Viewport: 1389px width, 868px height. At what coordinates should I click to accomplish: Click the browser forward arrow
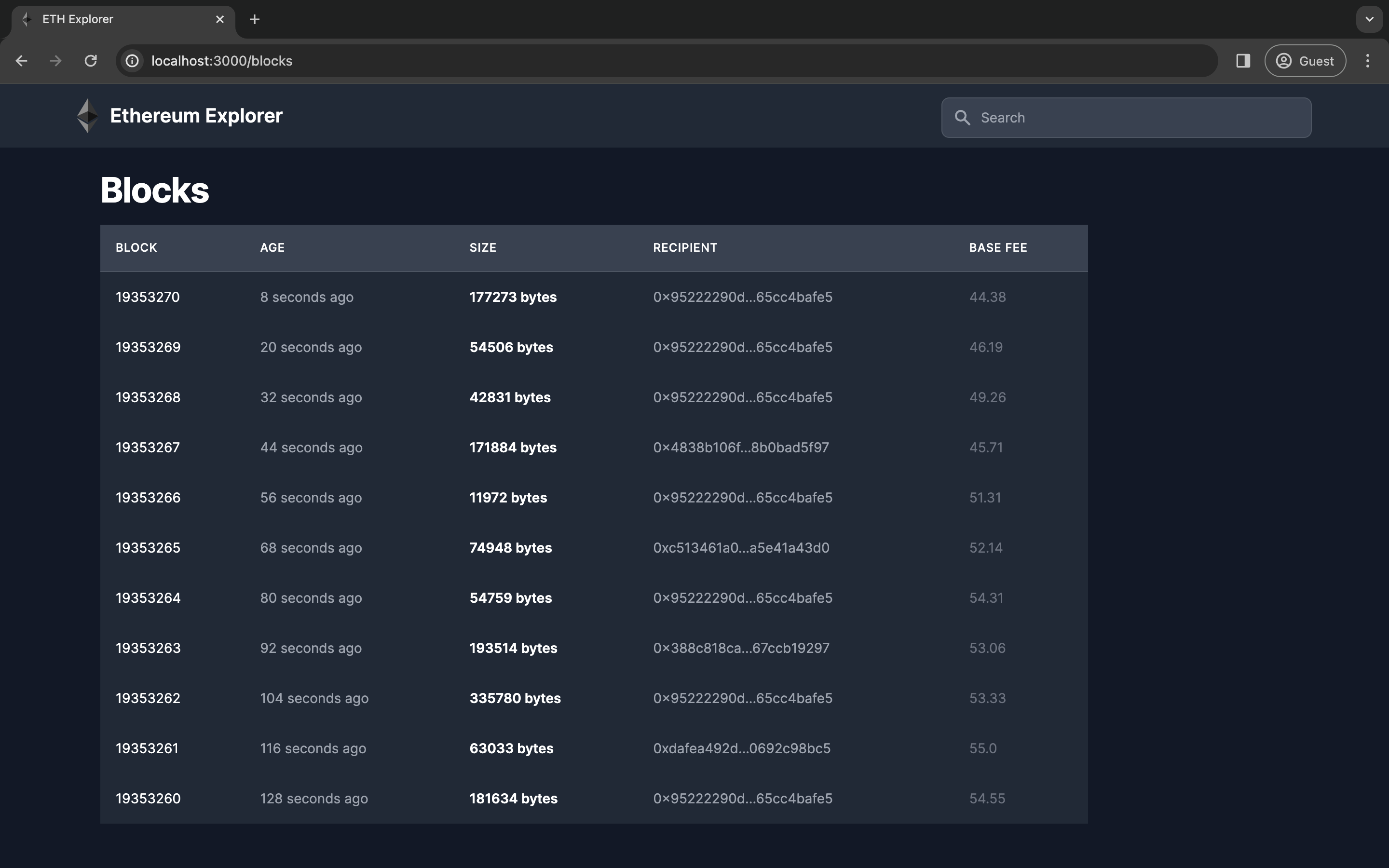pos(55,61)
